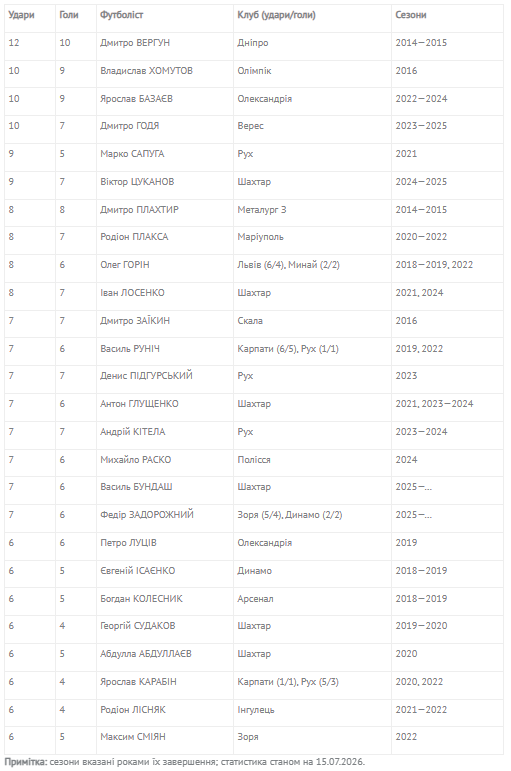Screen dimensions: 511x771
Task: Select Денис ПІДГУРСЬКИЙ in the table
Action: (147, 376)
